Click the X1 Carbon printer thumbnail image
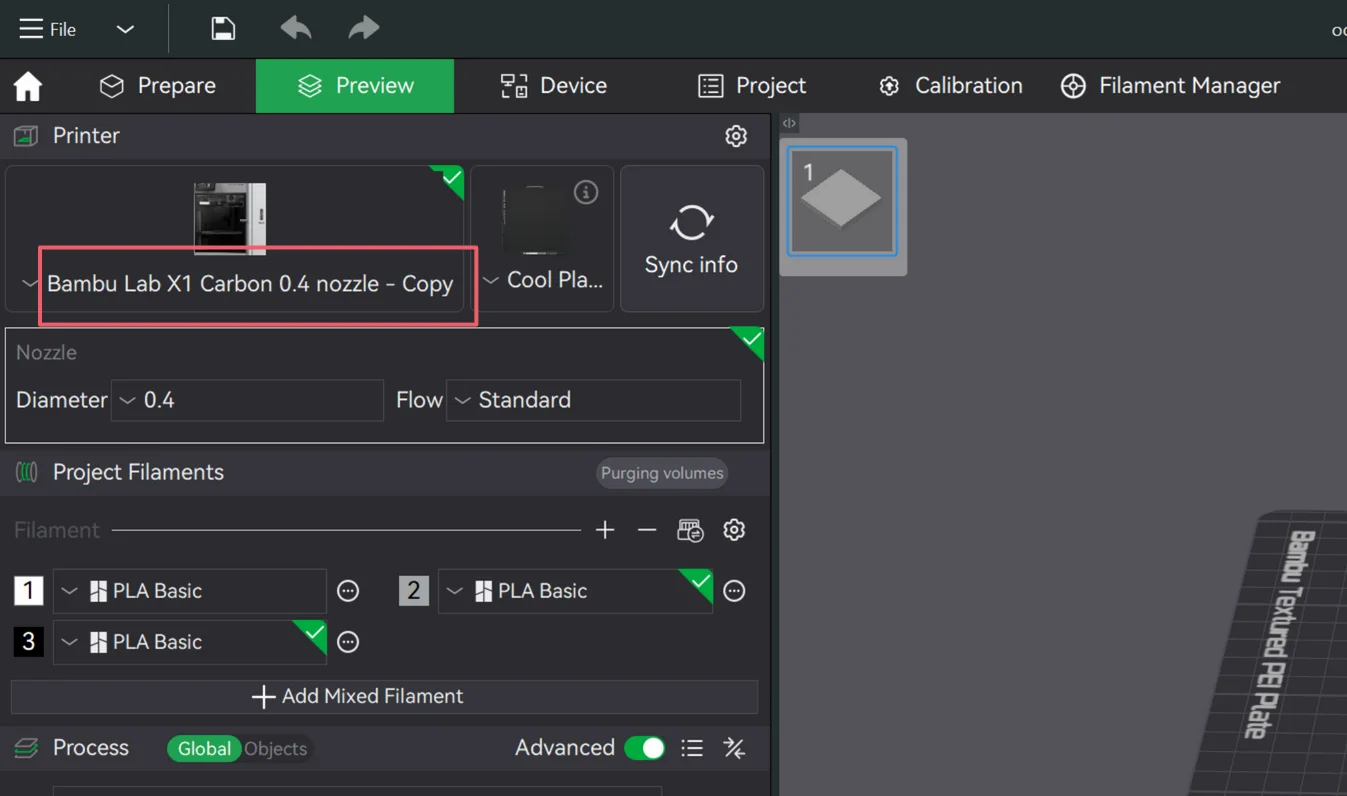This screenshot has width=1347, height=796. point(230,218)
